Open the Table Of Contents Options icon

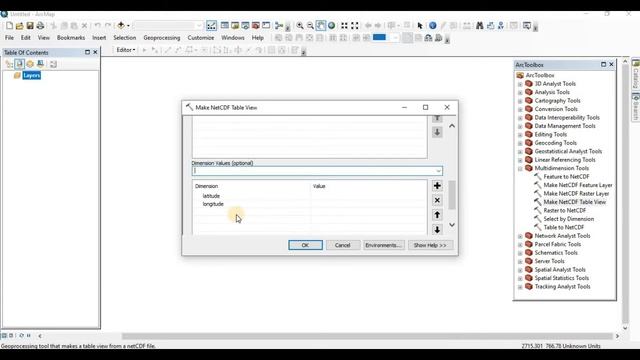53,64
